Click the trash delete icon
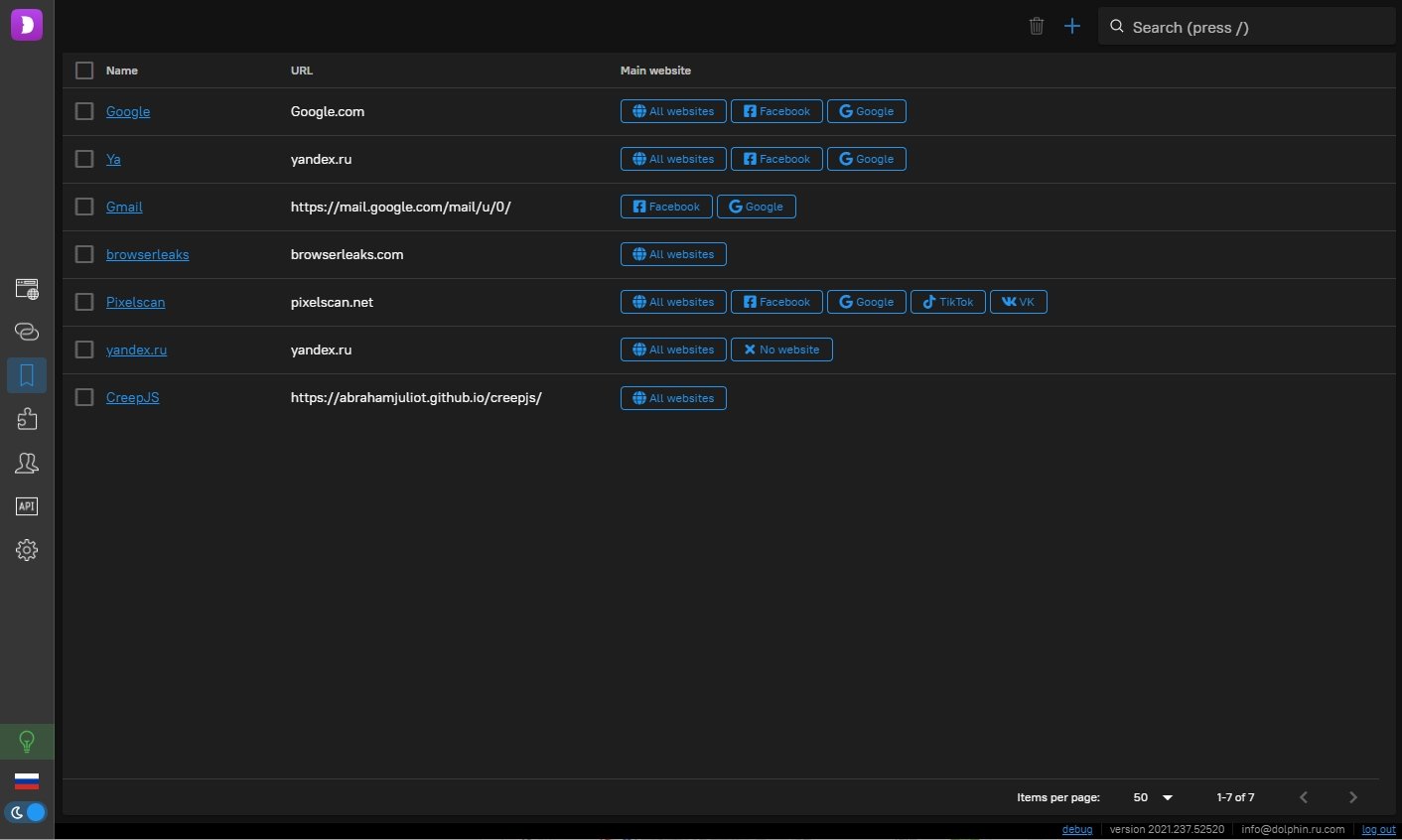1402x840 pixels. coord(1037,27)
